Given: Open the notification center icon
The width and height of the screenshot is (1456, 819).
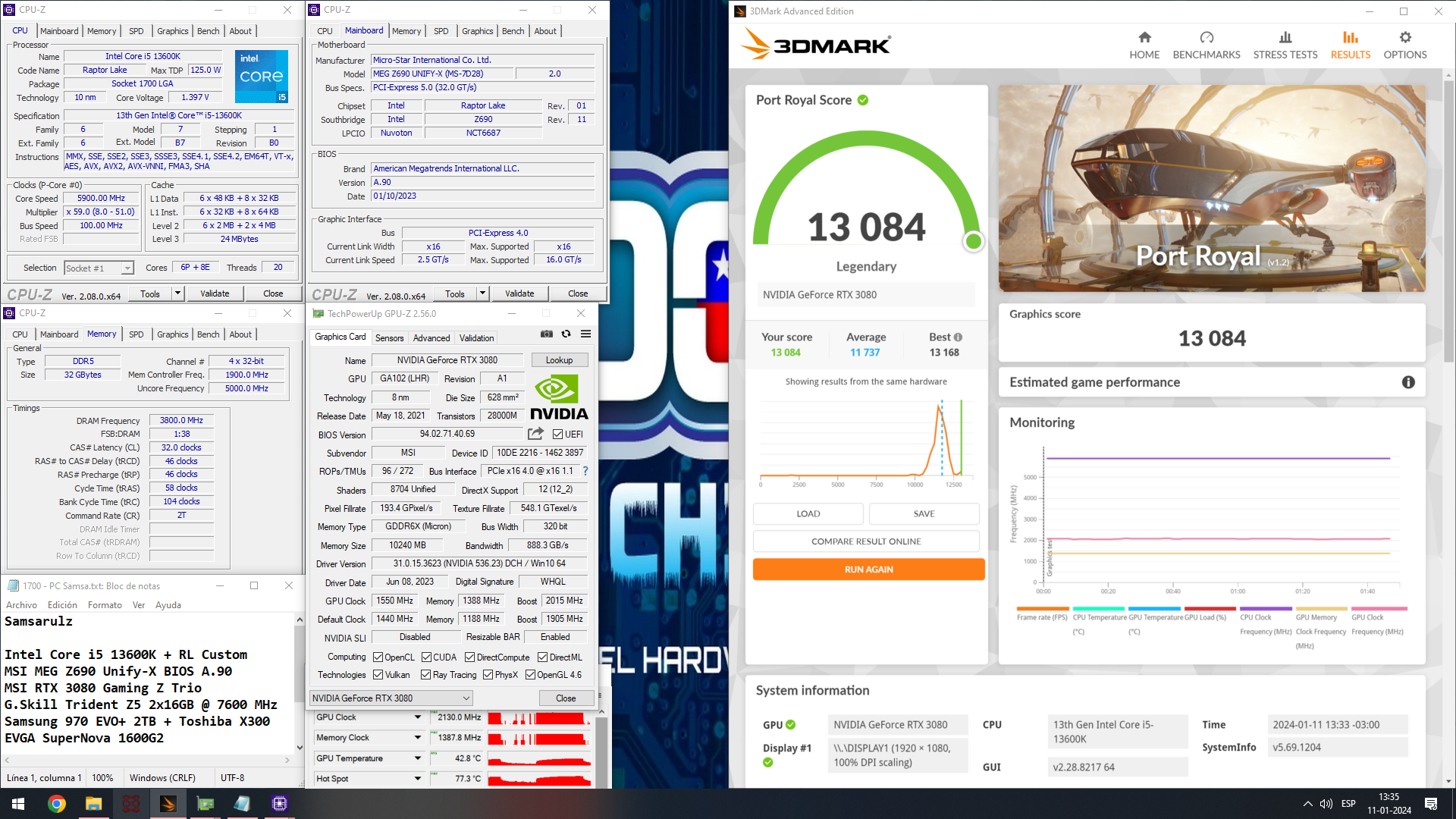Looking at the screenshot, I should pos(1431,804).
